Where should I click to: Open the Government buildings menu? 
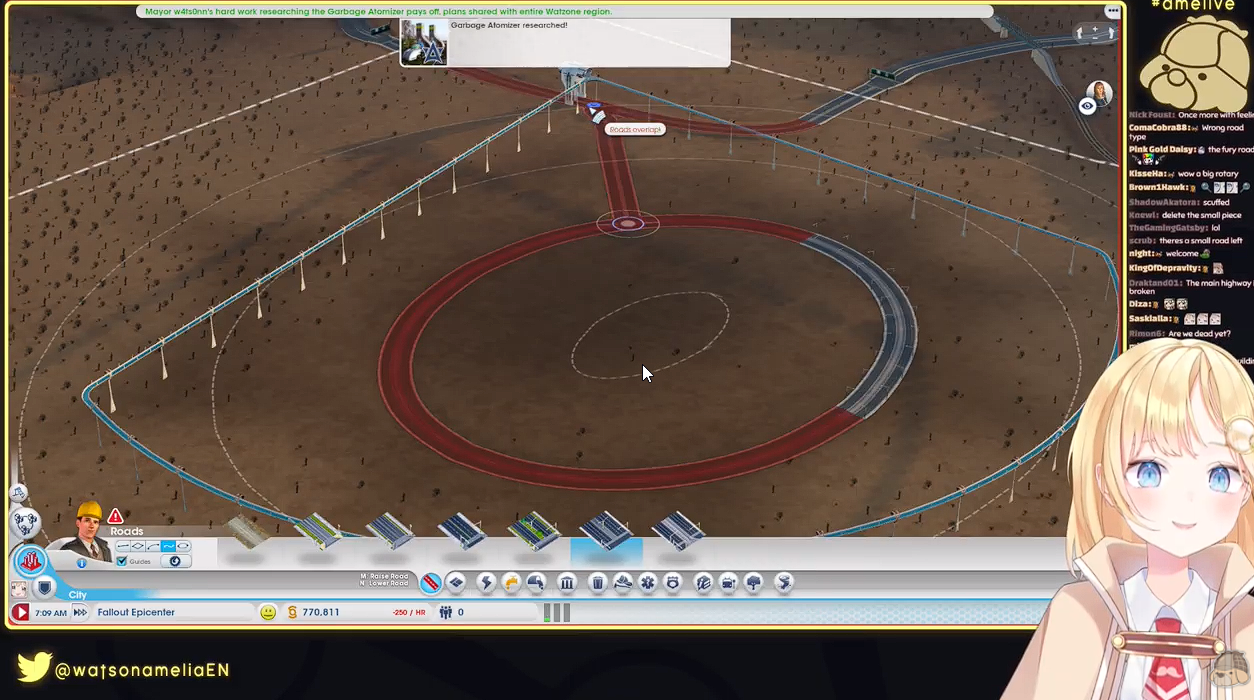567,582
